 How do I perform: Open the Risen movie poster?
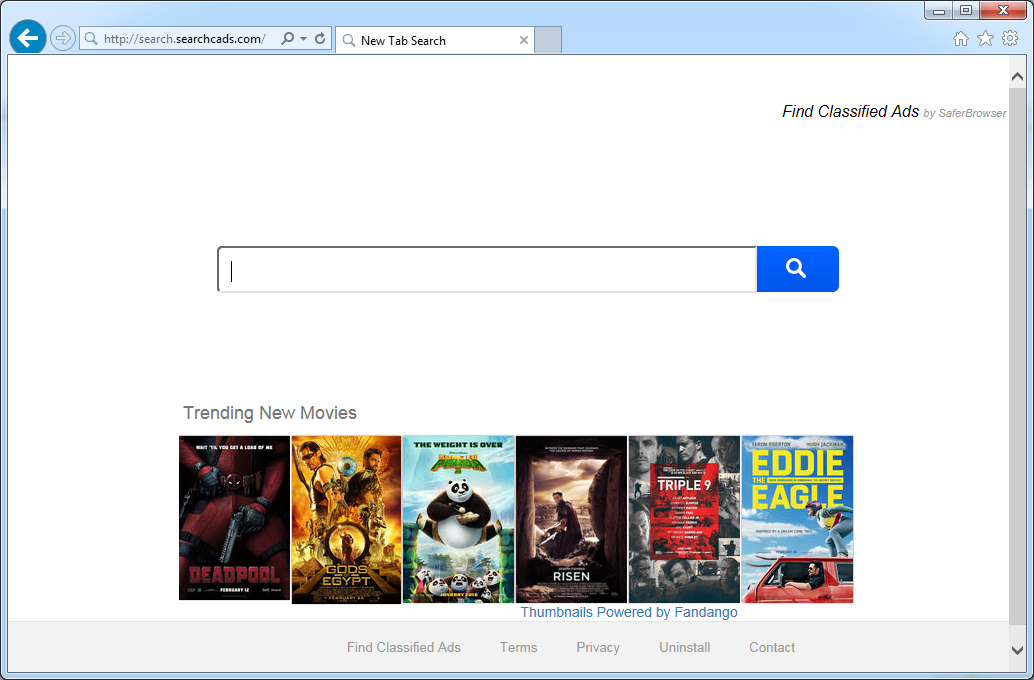pos(571,519)
